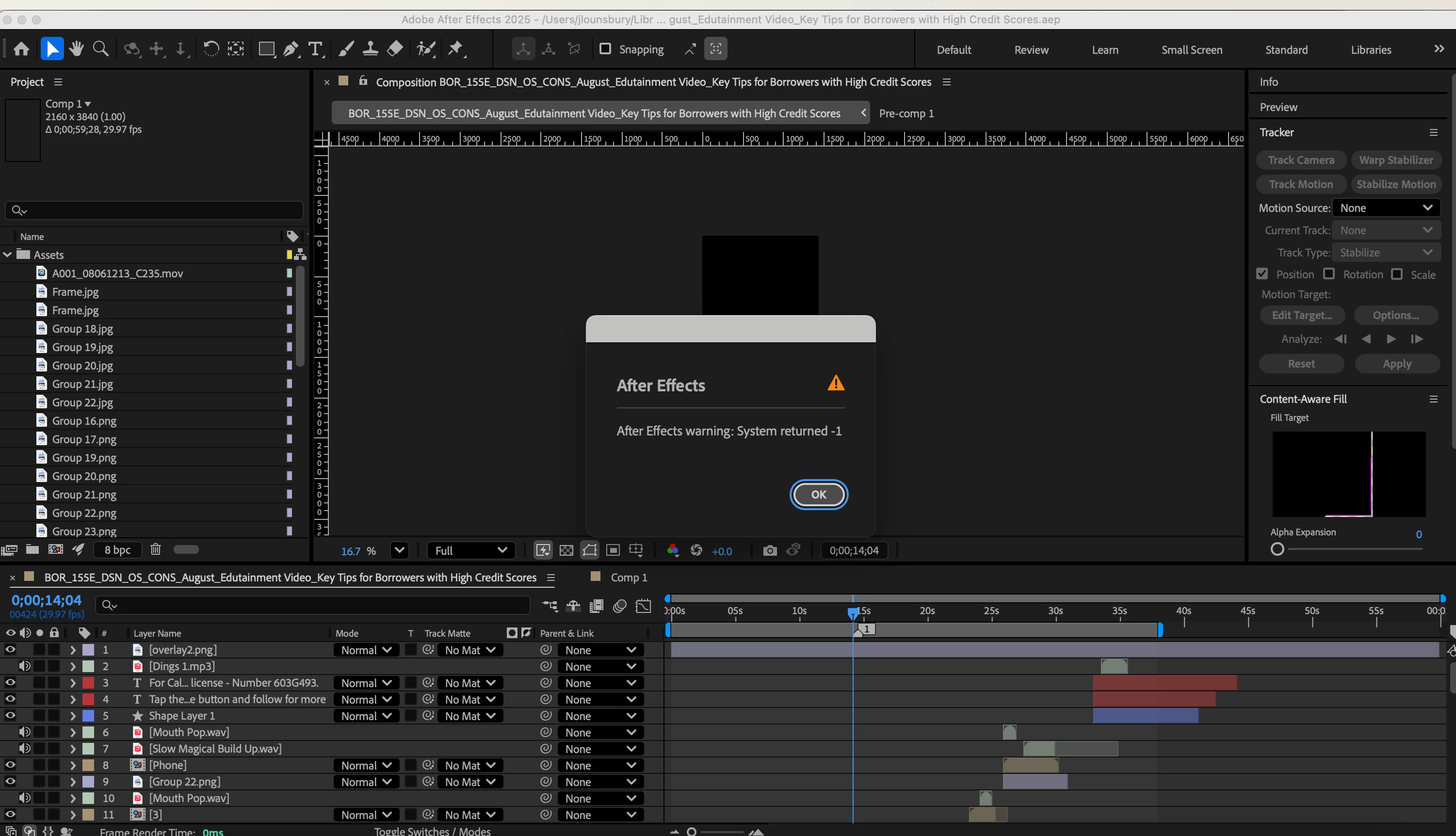1456x836 pixels.
Task: Enable the Snapping checkbox
Action: click(605, 49)
